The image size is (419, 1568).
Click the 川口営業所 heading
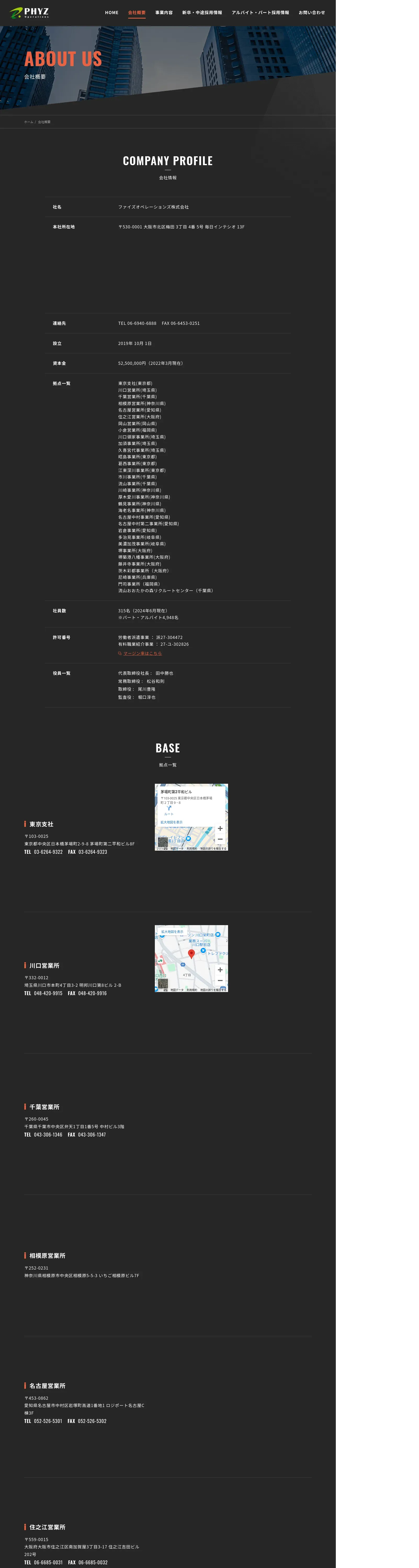pyautogui.click(x=44, y=965)
